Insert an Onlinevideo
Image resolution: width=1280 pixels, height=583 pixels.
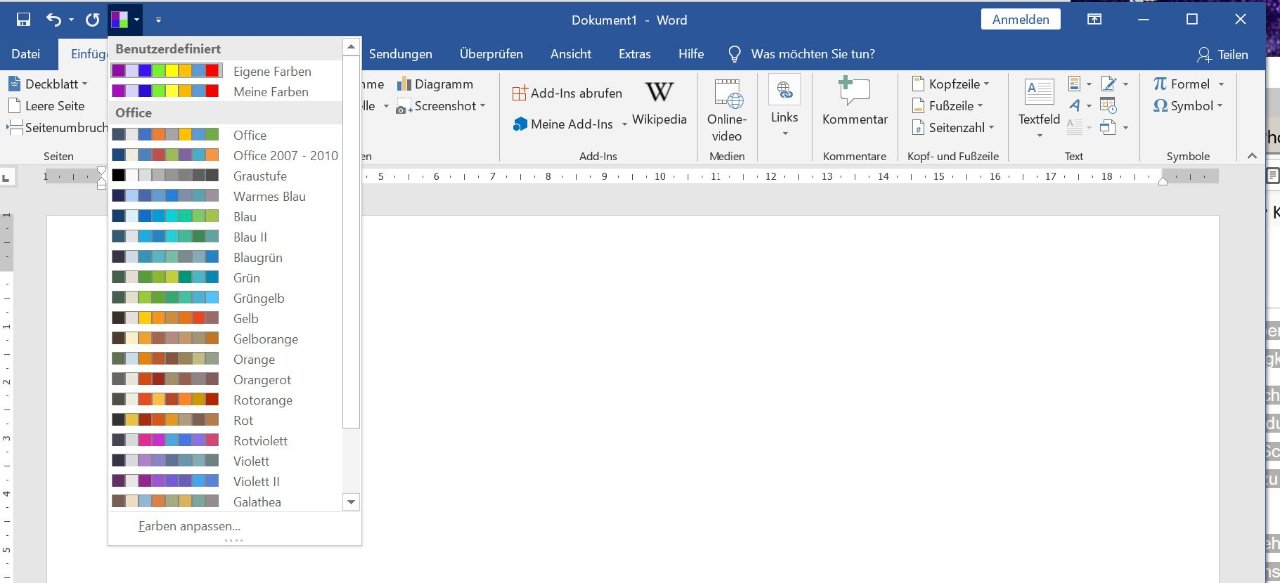point(727,109)
